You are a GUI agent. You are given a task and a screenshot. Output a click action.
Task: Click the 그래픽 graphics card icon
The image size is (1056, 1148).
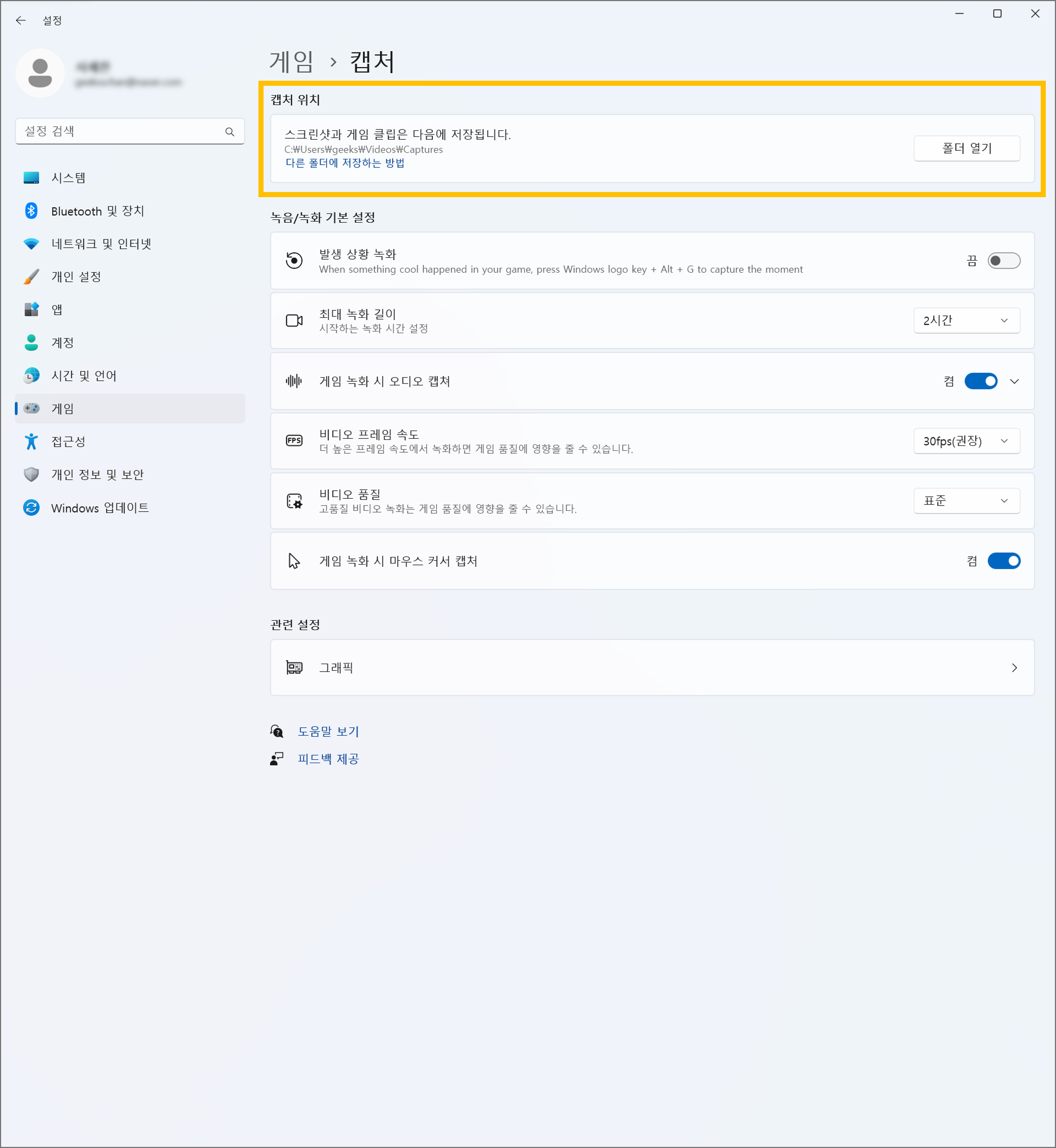294,667
